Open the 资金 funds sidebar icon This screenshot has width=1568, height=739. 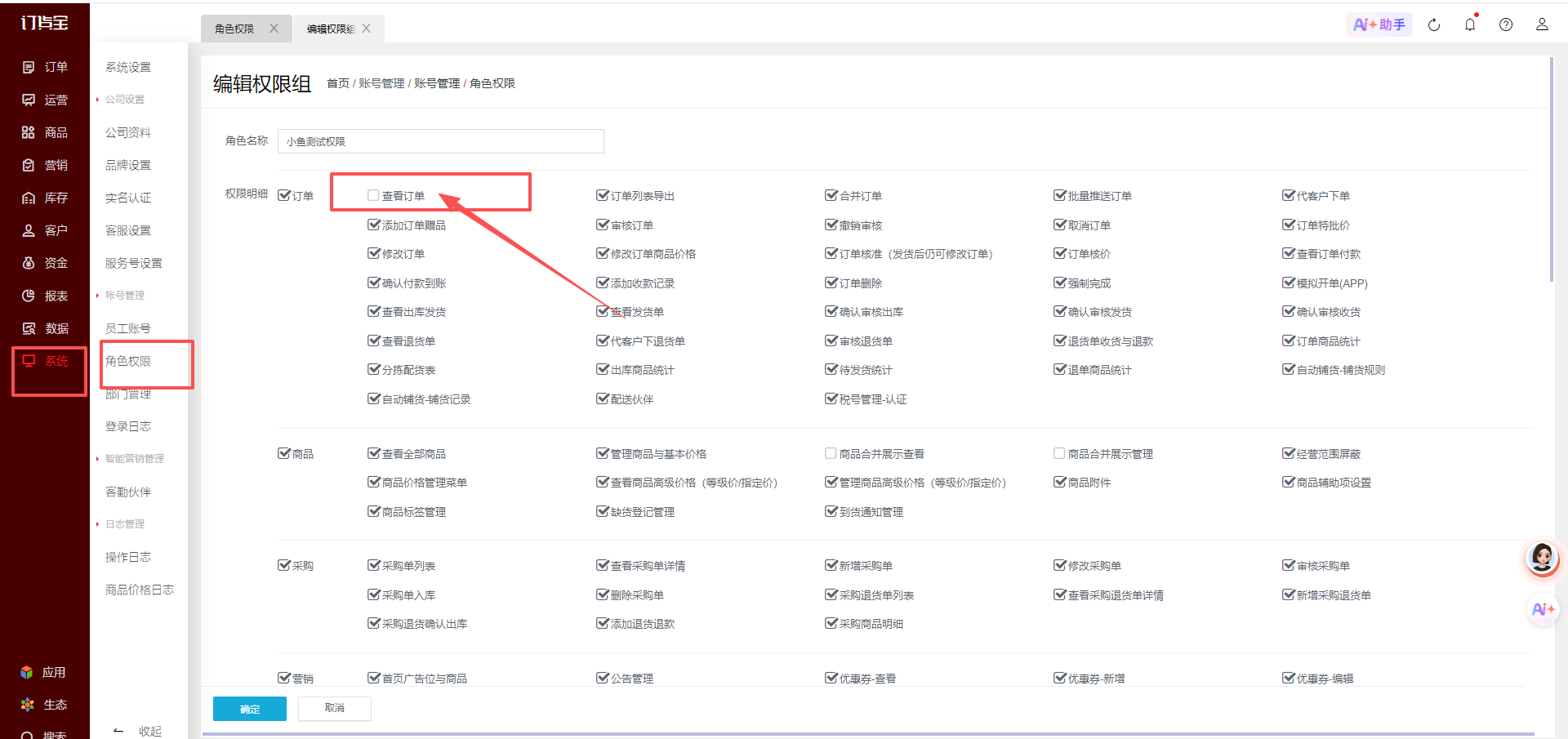click(x=29, y=263)
